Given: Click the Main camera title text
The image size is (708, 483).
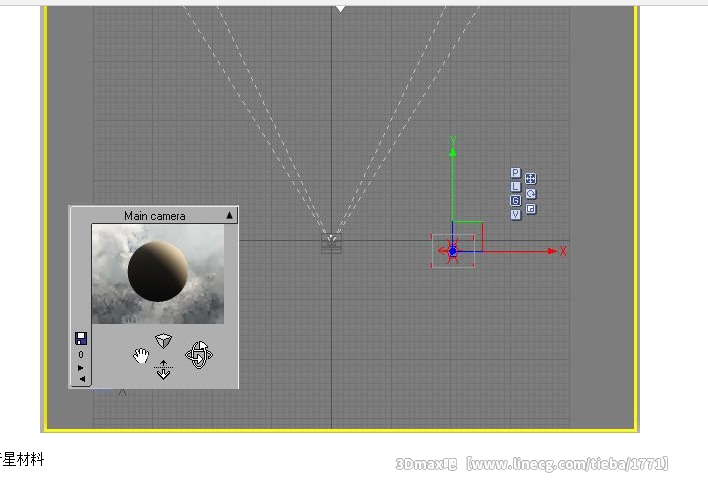Looking at the screenshot, I should pos(154,216).
